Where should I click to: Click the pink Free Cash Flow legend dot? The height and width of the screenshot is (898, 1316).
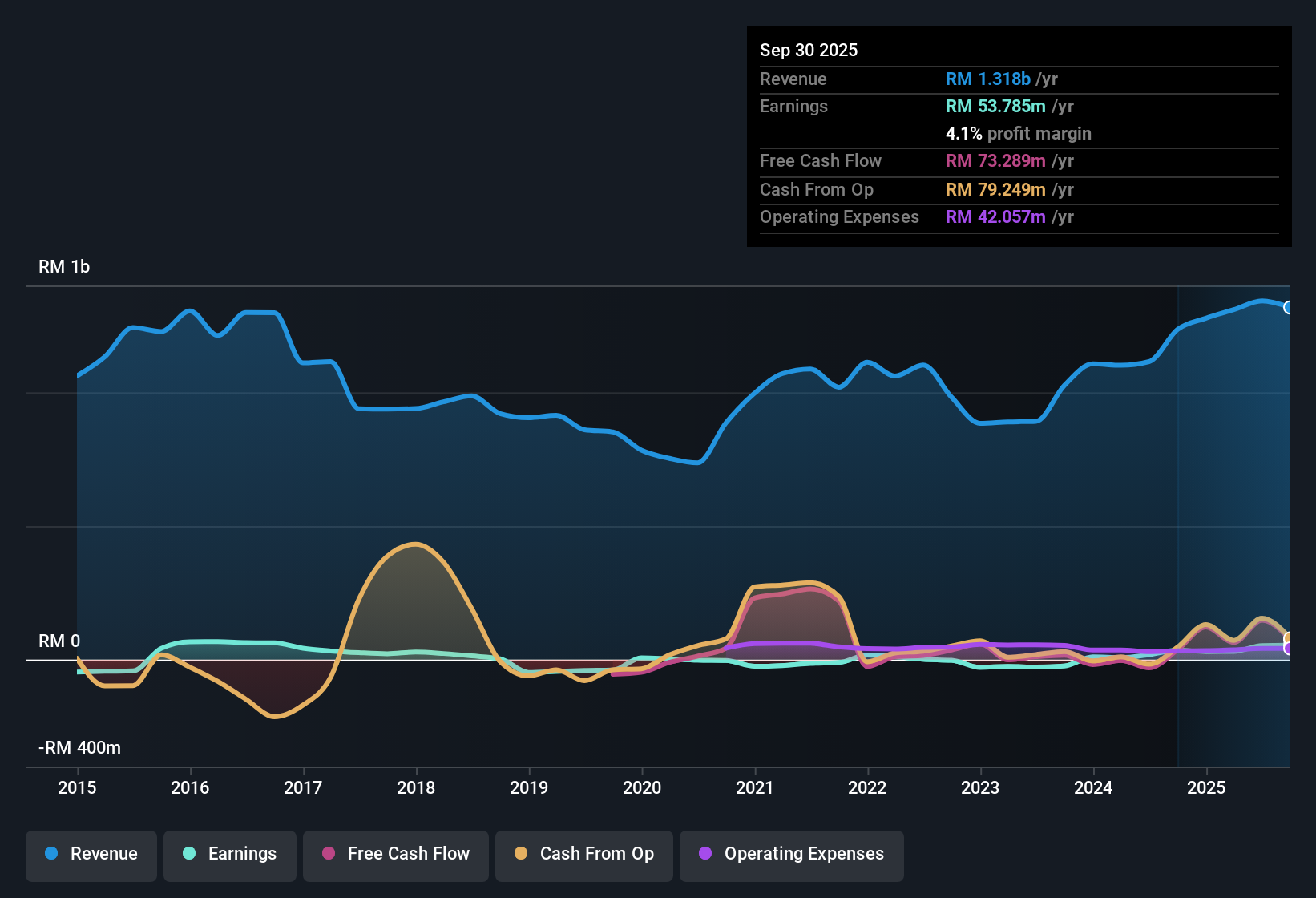tap(329, 854)
